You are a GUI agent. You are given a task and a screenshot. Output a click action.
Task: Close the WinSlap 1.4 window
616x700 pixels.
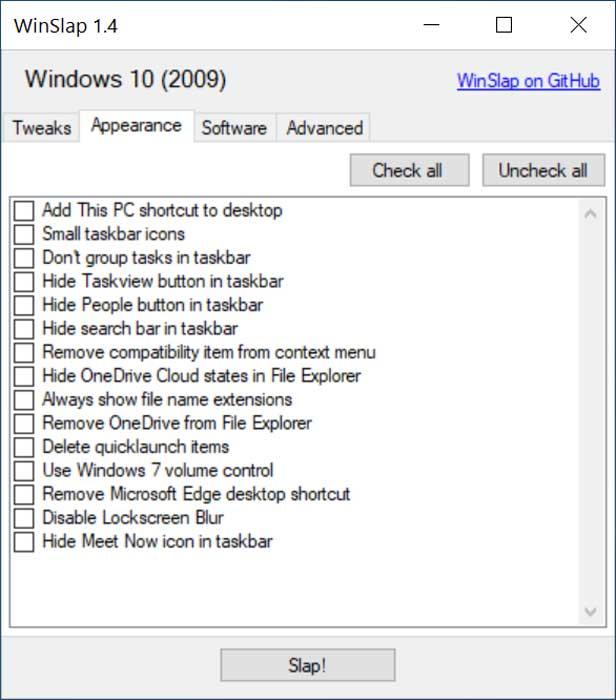click(x=579, y=25)
